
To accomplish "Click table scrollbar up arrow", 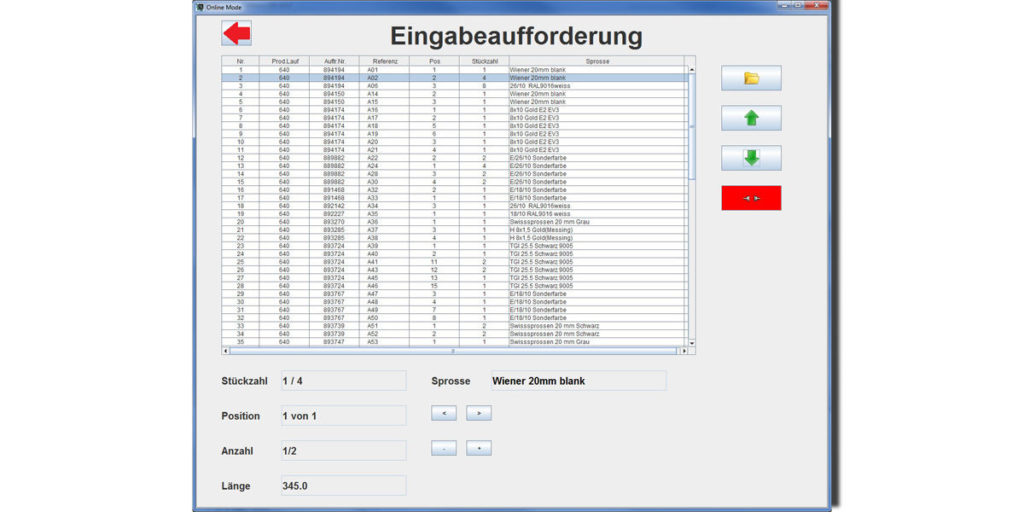I will point(692,69).
